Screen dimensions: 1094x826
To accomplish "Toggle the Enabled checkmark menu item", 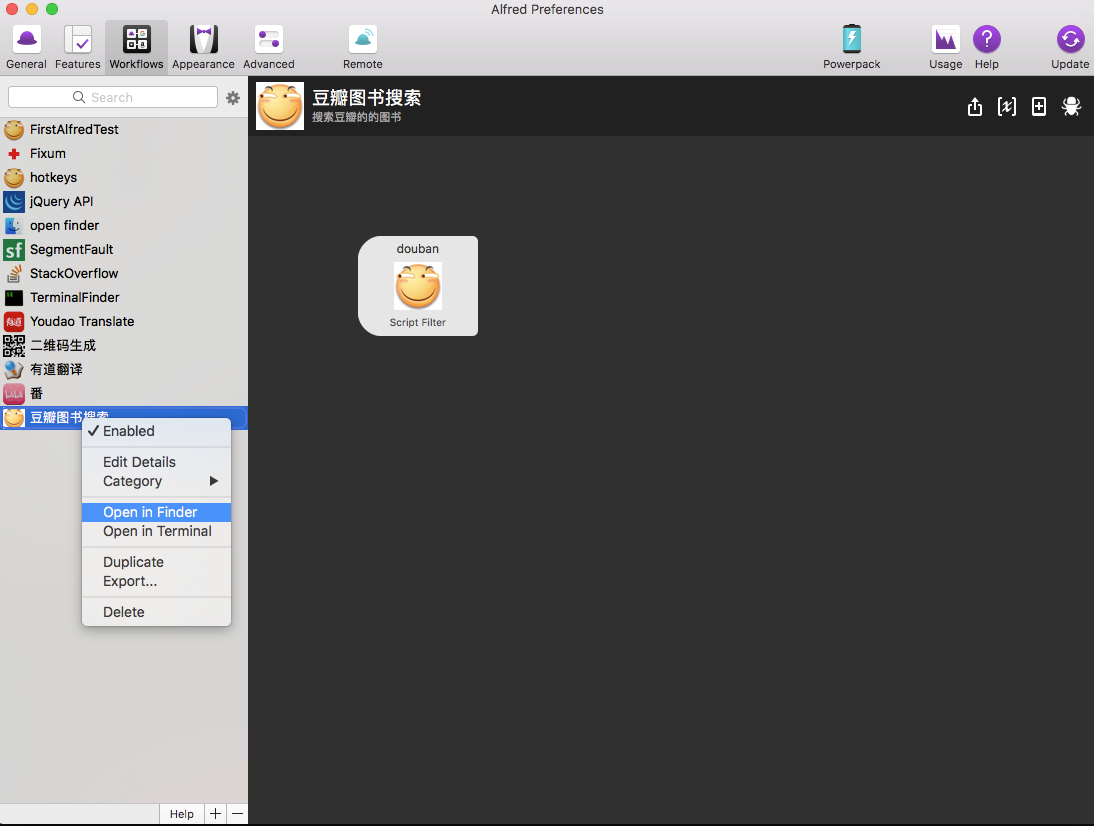I will (156, 431).
